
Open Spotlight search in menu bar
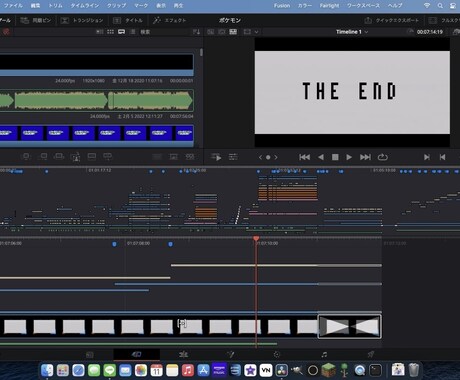(440, 6)
